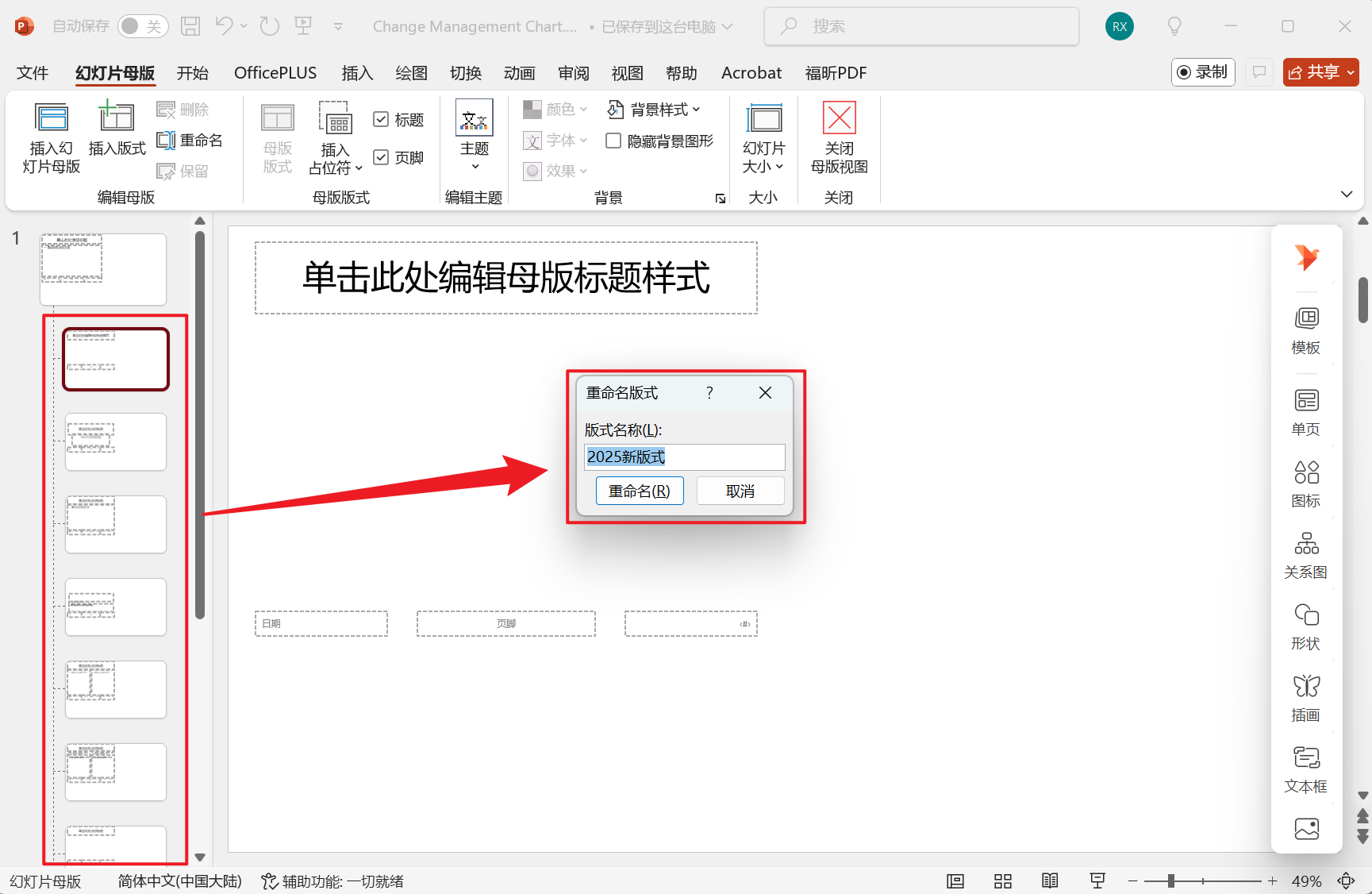Click the 重命名 icon in 编辑母版 group
The height and width of the screenshot is (894, 1372).
click(190, 140)
